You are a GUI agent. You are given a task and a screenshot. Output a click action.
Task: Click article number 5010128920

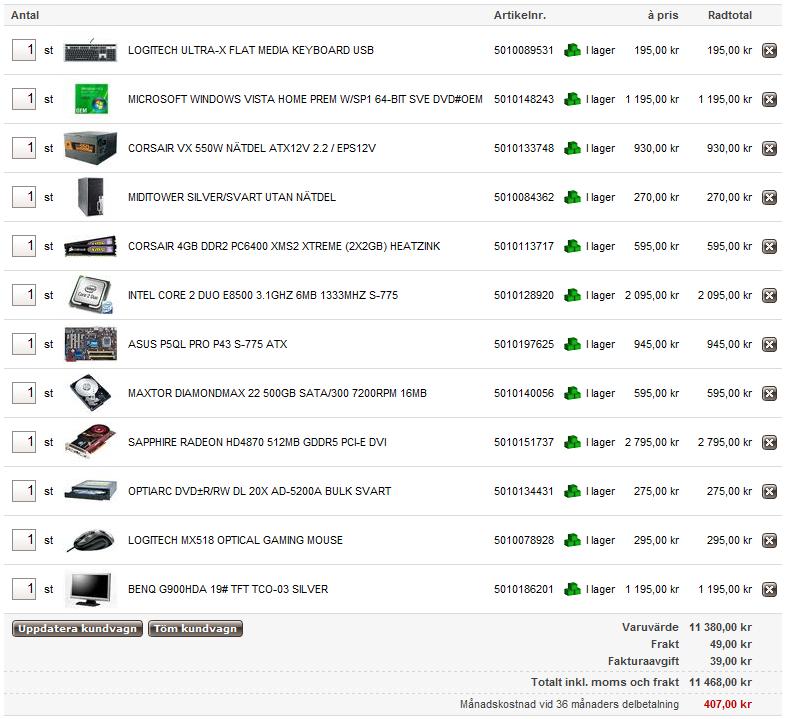point(523,295)
